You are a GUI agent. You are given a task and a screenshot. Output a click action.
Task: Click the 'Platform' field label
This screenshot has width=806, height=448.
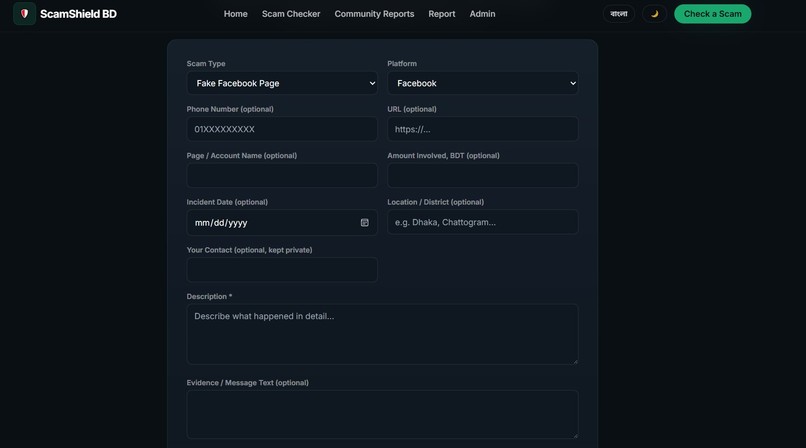tap(402, 64)
